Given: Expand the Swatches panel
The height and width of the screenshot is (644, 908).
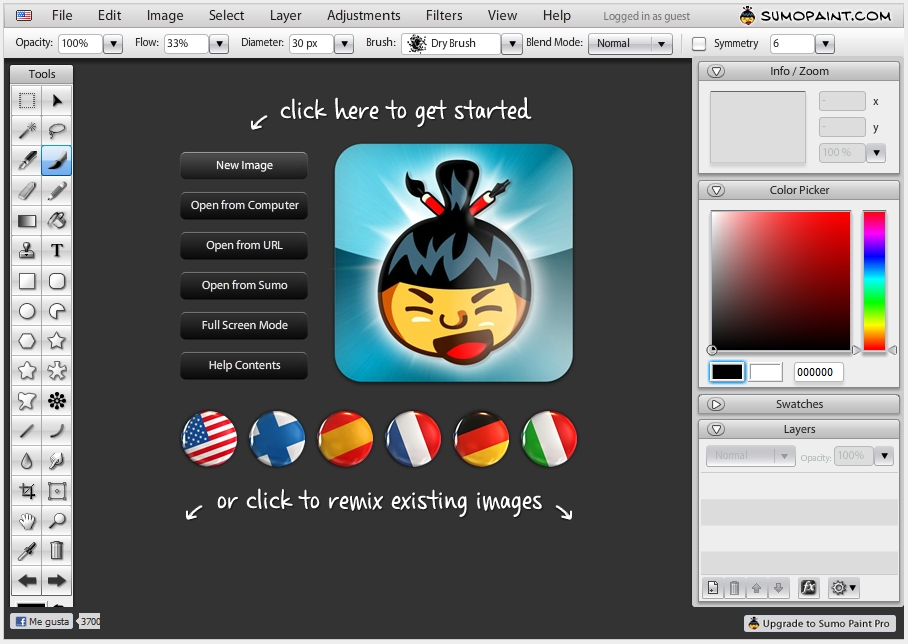Looking at the screenshot, I should (x=716, y=404).
